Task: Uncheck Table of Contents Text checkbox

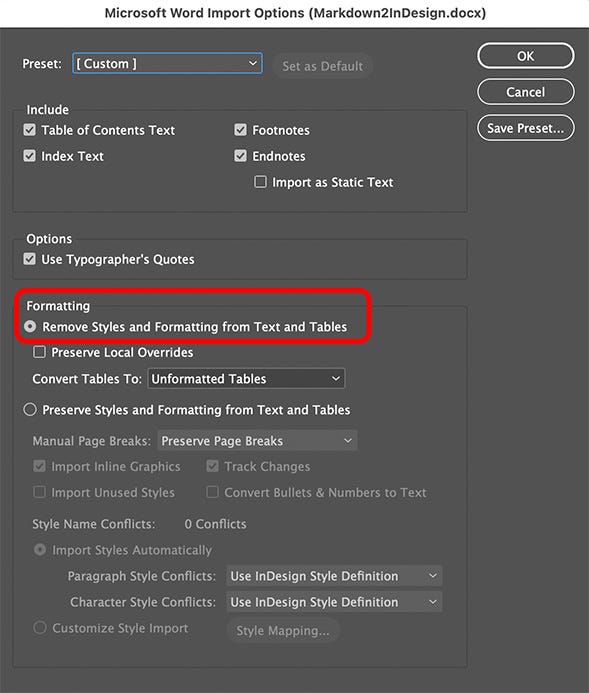Action: [x=30, y=130]
